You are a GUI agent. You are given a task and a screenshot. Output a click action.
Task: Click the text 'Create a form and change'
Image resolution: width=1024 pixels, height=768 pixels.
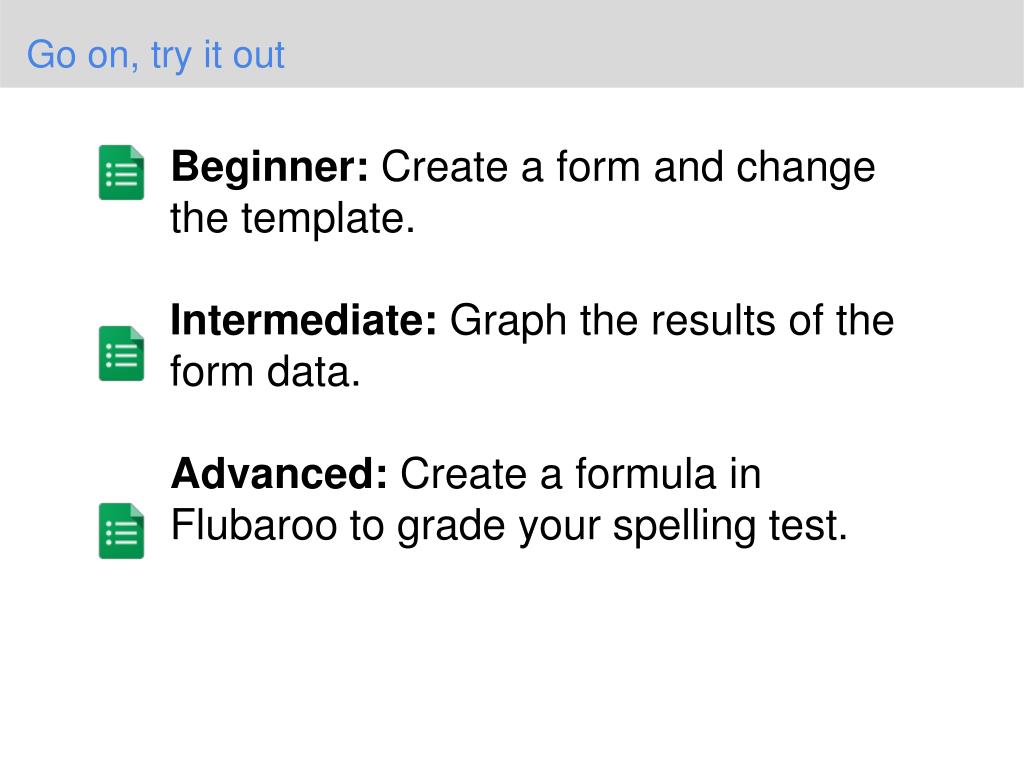pyautogui.click(x=628, y=167)
